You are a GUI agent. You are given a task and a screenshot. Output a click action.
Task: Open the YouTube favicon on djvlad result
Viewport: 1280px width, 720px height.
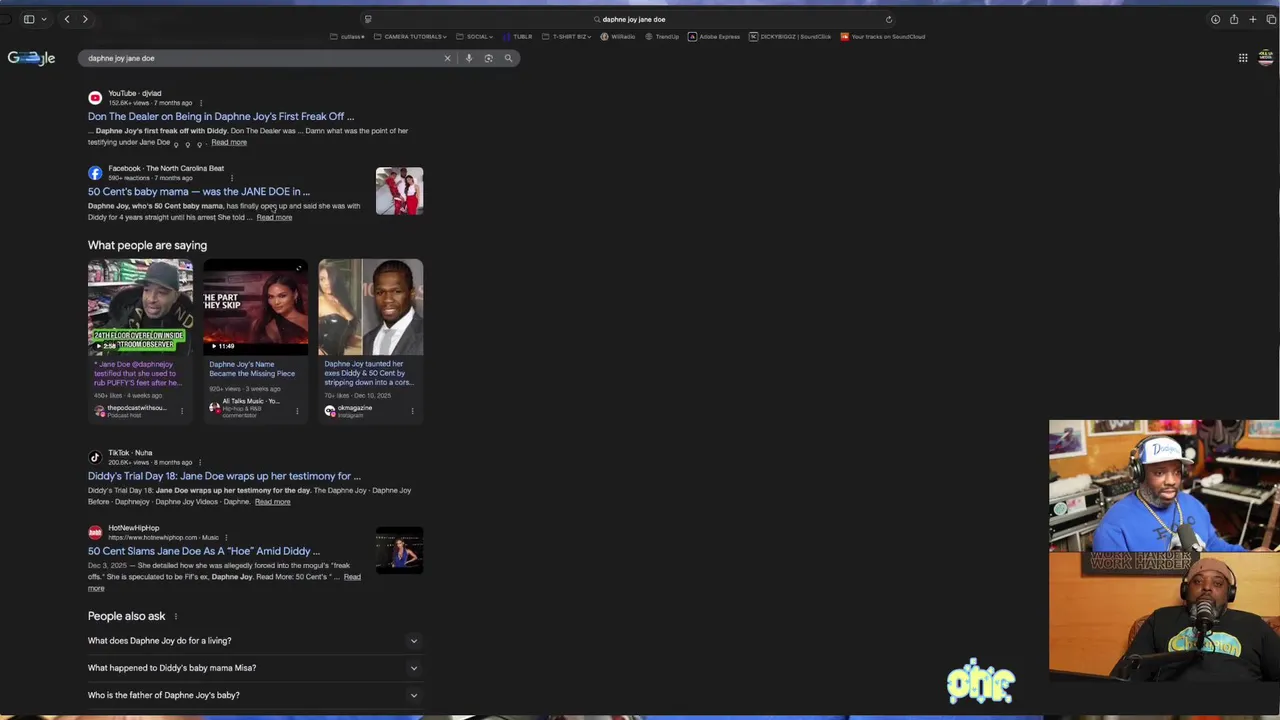tap(95, 98)
